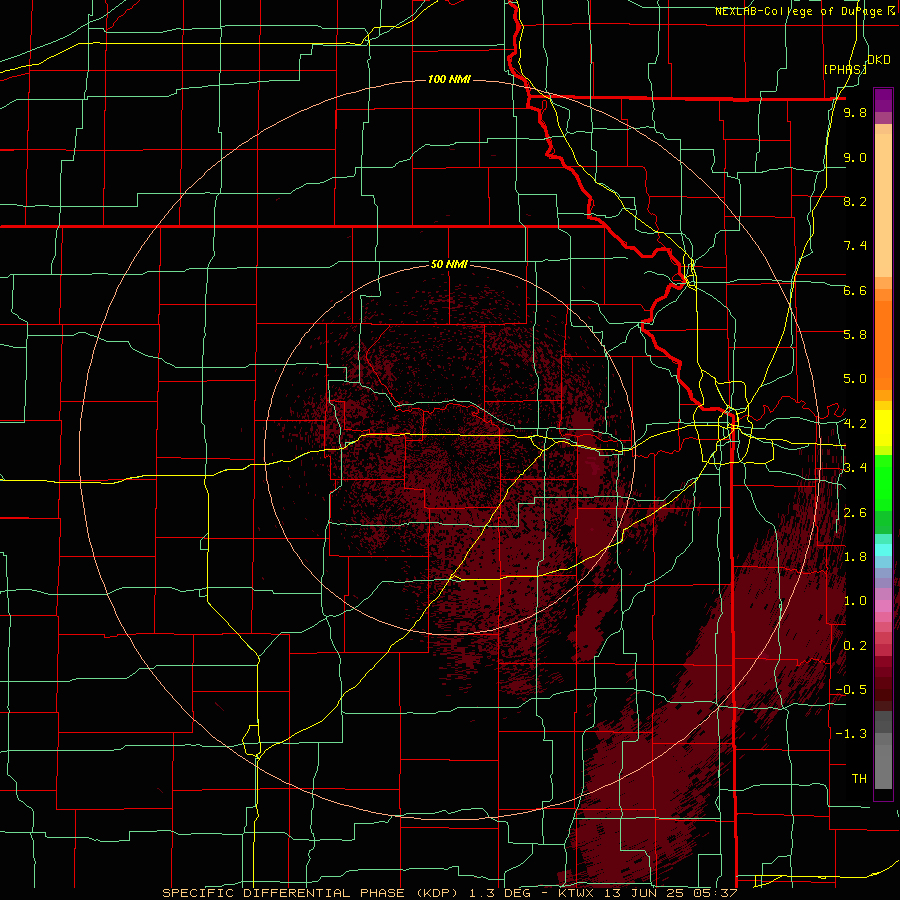Select the 1.8 value on the legend
Viewport: 900px width, 900px height.
click(855, 557)
